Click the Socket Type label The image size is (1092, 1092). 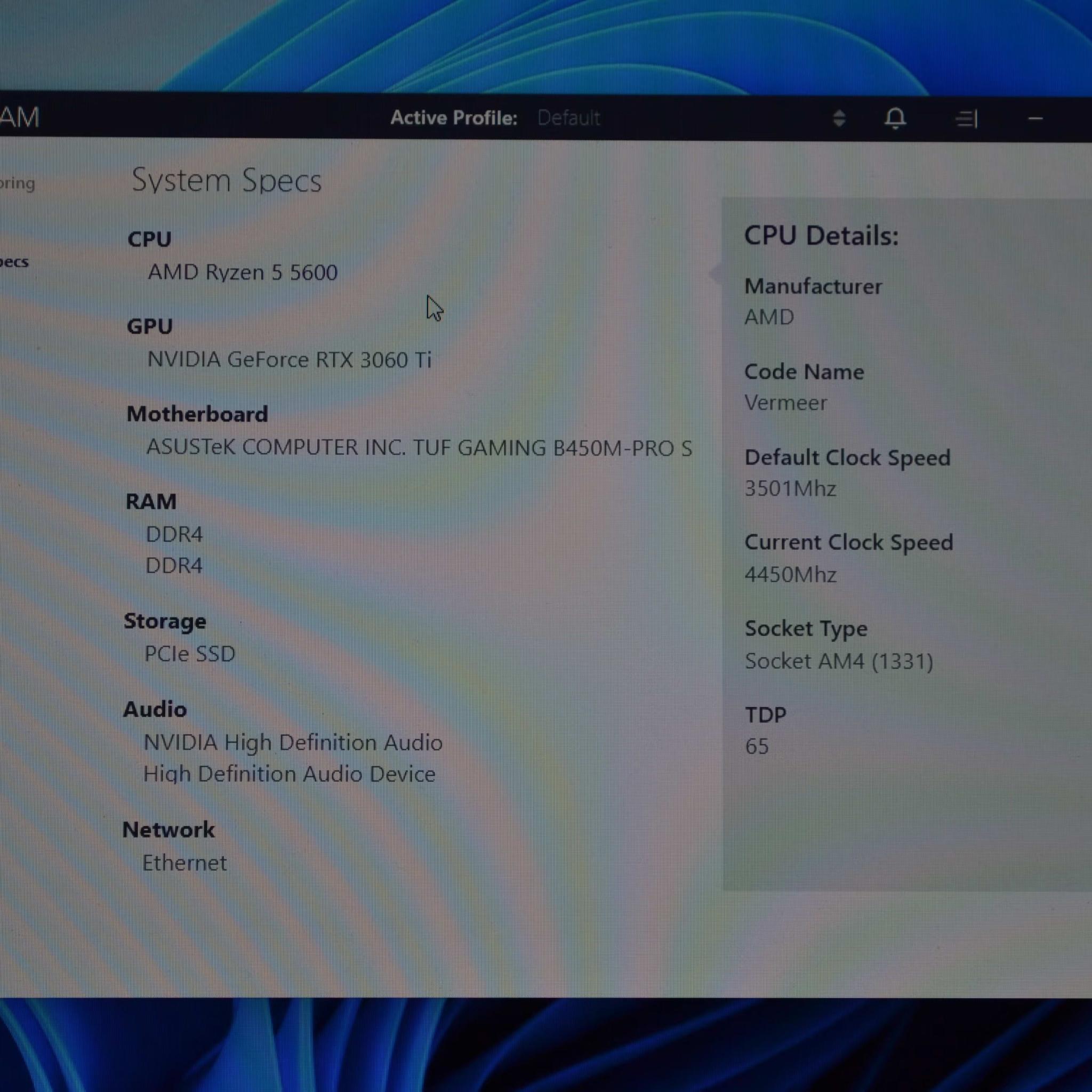pos(806,629)
